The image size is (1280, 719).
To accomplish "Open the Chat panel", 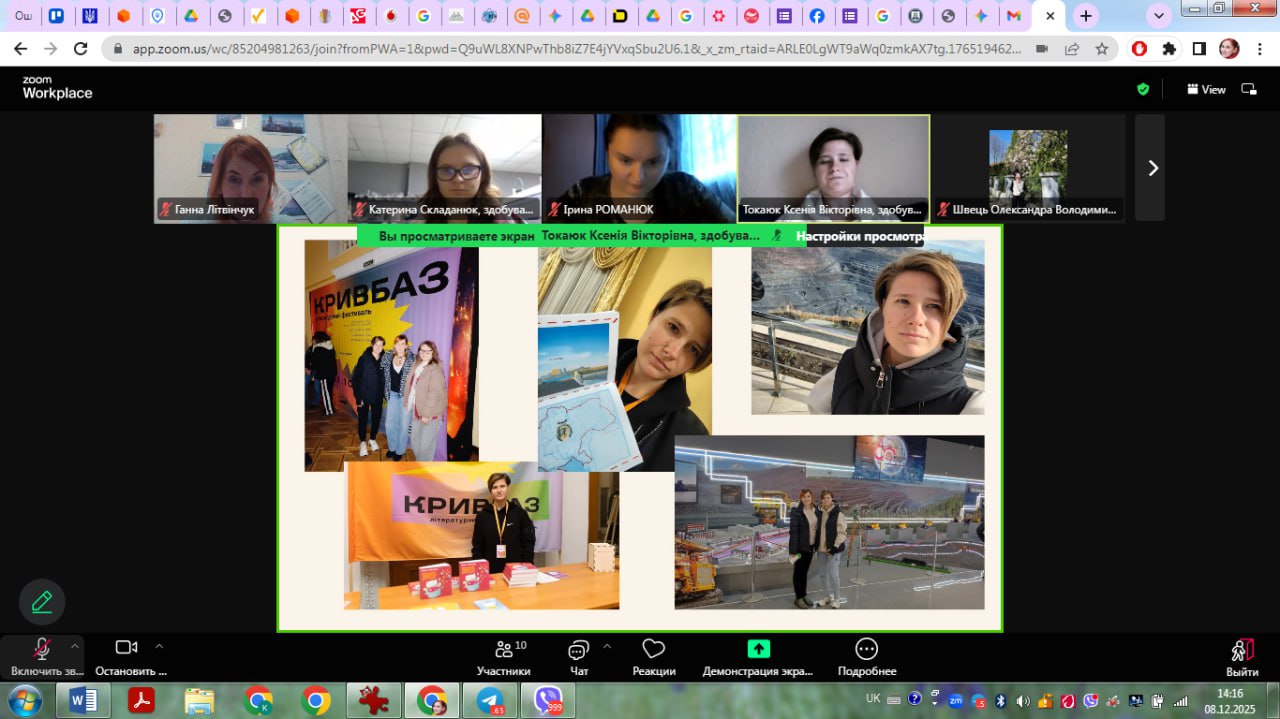I will pyautogui.click(x=579, y=657).
